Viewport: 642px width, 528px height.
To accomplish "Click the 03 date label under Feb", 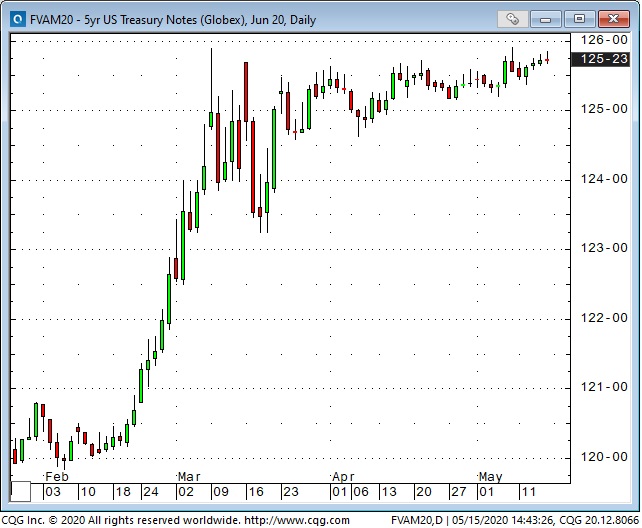I will tap(53, 492).
